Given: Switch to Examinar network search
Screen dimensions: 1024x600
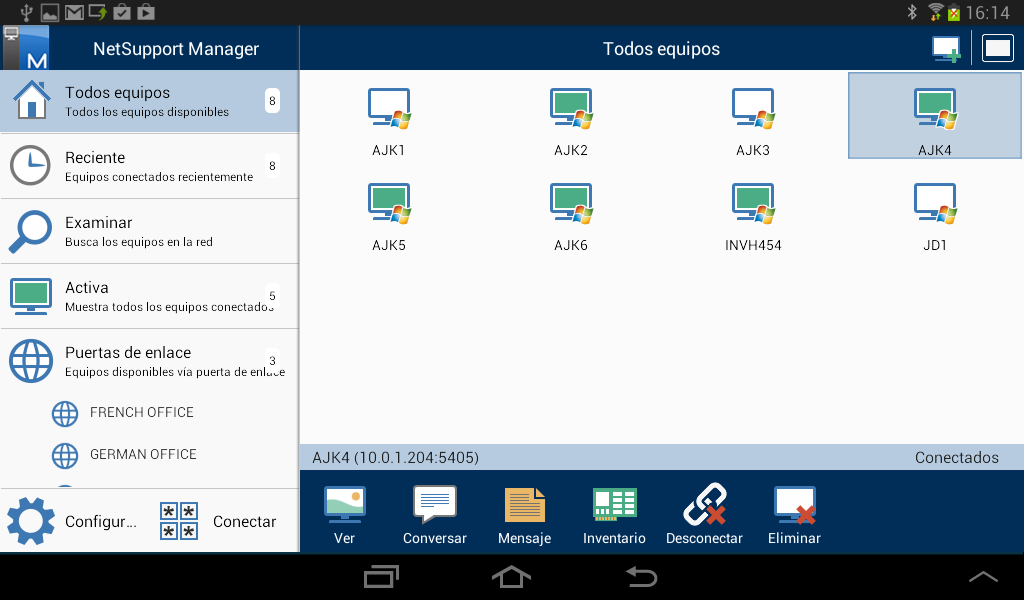Looking at the screenshot, I should 150,230.
